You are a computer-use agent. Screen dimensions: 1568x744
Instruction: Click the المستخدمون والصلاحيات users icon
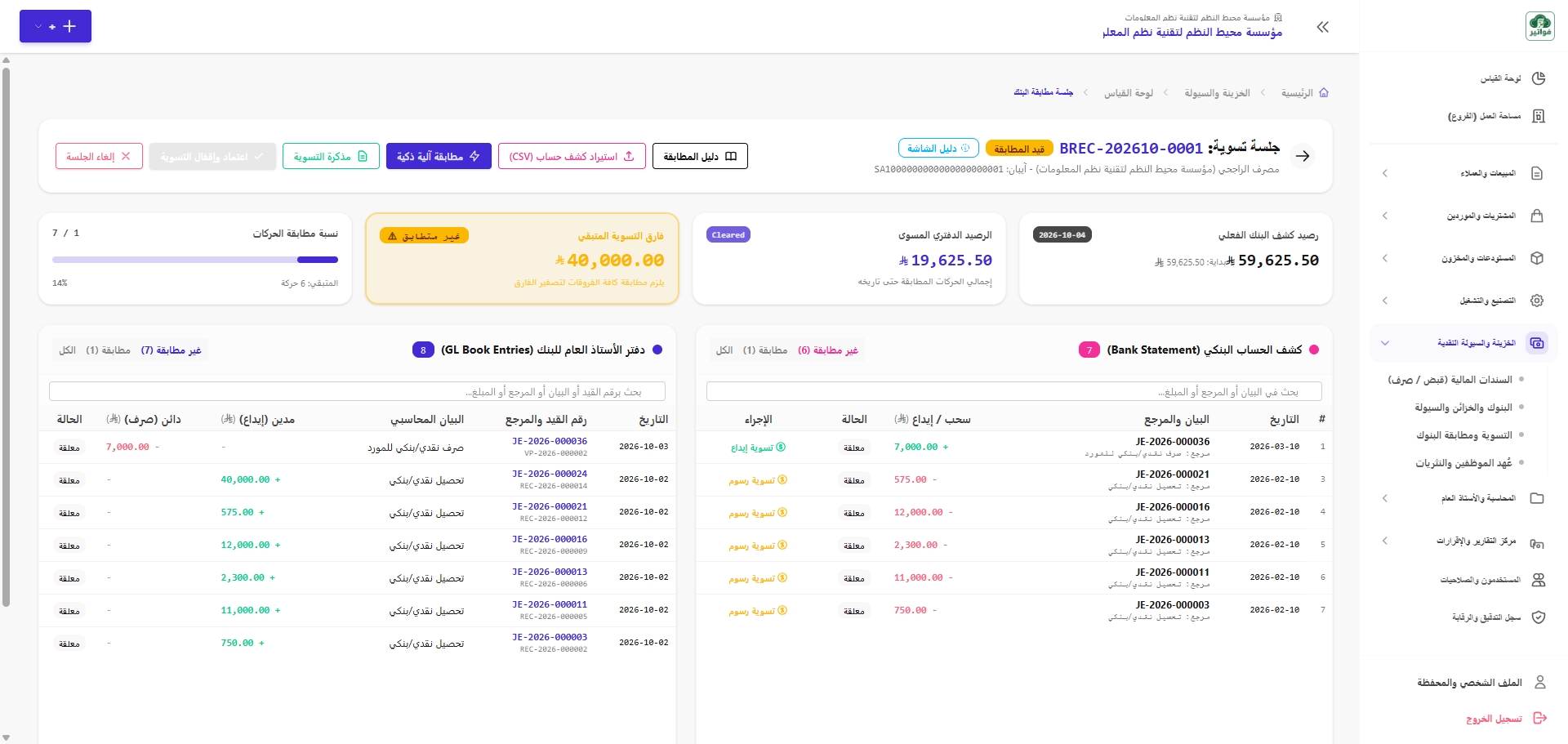[x=1539, y=580]
